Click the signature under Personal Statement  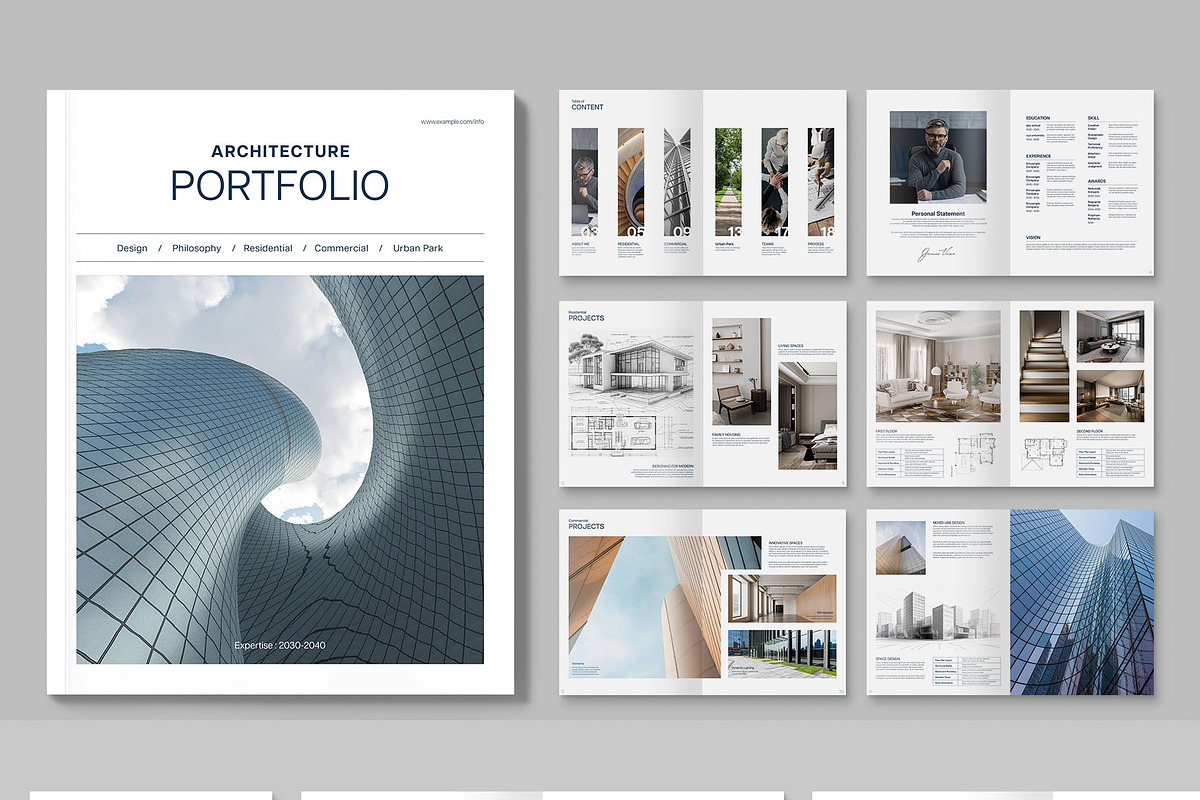pos(936,254)
